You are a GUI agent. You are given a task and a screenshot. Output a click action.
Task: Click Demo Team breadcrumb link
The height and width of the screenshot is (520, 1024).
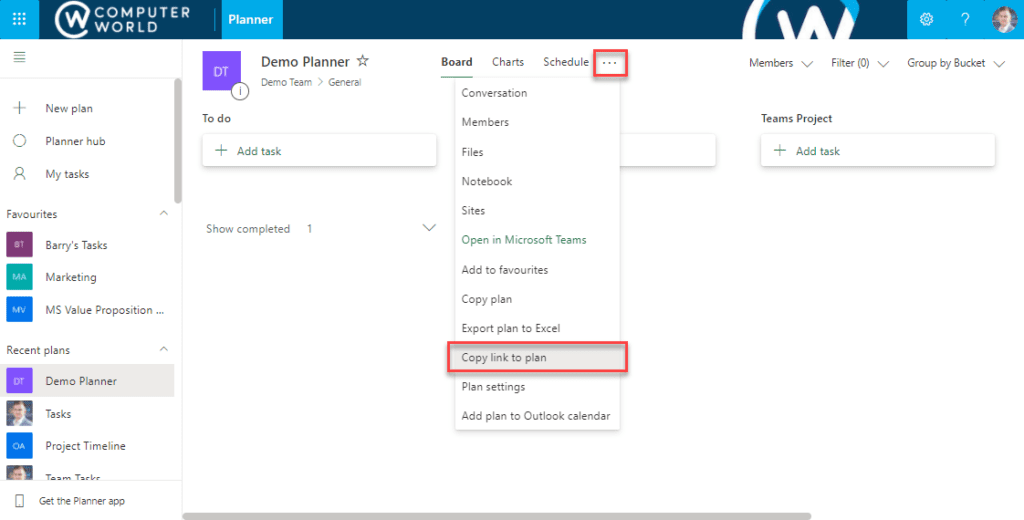click(286, 82)
